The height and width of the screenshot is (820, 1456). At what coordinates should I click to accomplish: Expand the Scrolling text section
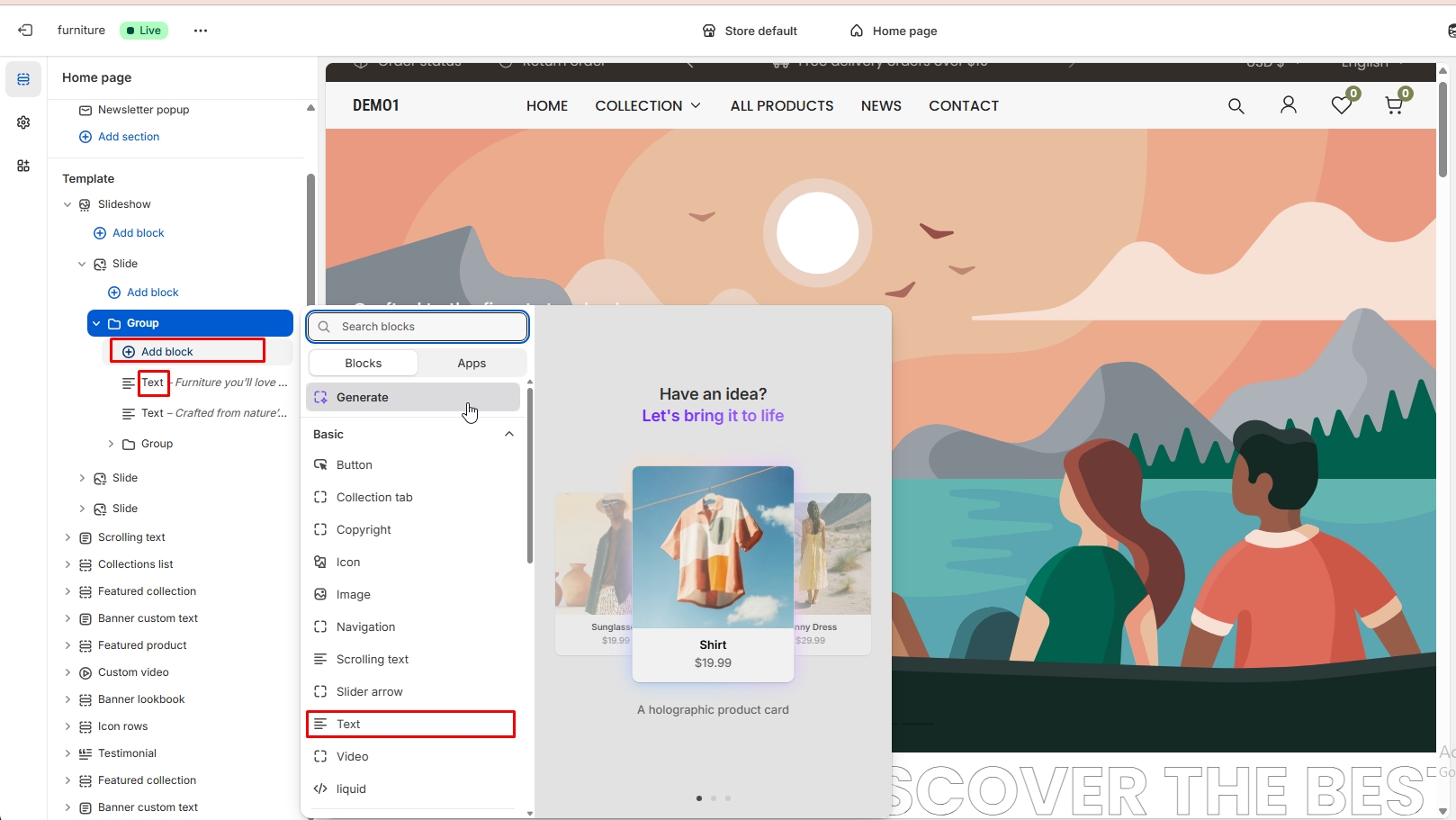(x=67, y=537)
